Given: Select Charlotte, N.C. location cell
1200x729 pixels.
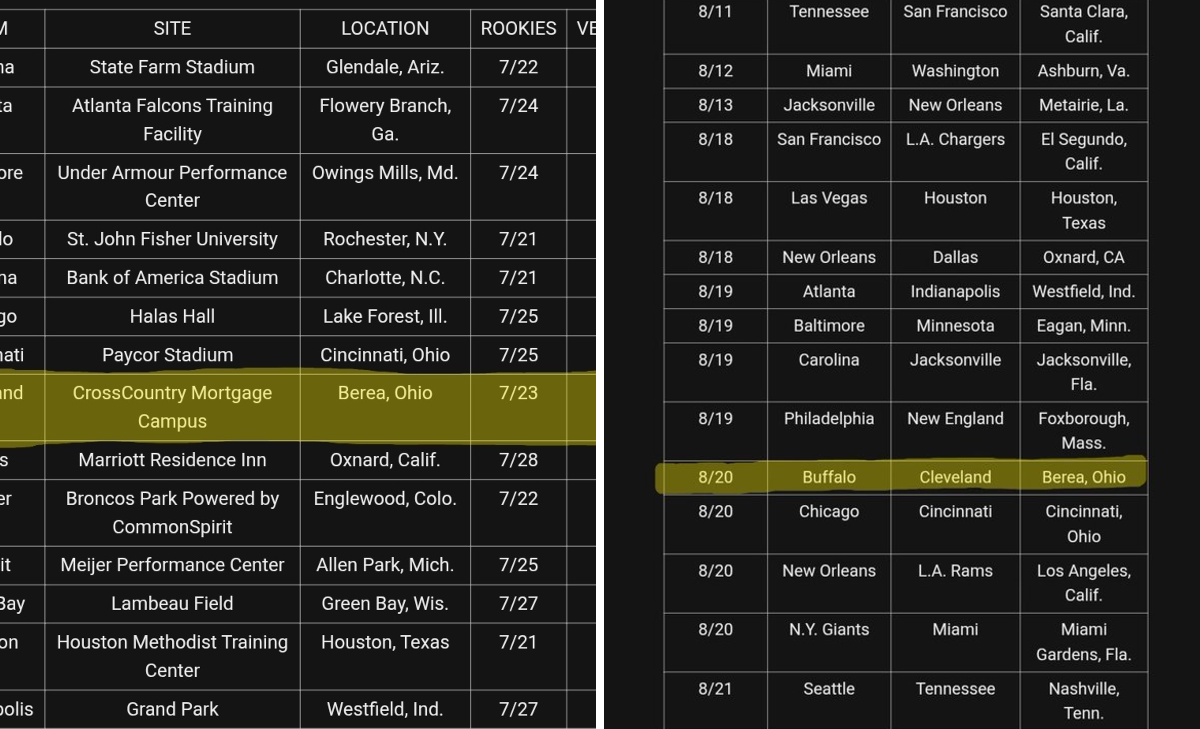Looking at the screenshot, I should coord(385,278).
